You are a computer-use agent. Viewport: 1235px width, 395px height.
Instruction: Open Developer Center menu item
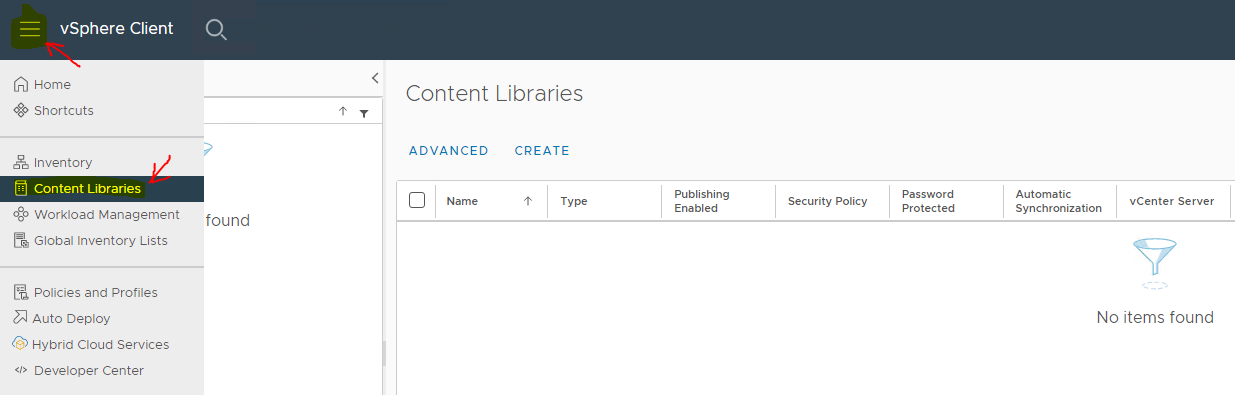pyautogui.click(x=89, y=370)
